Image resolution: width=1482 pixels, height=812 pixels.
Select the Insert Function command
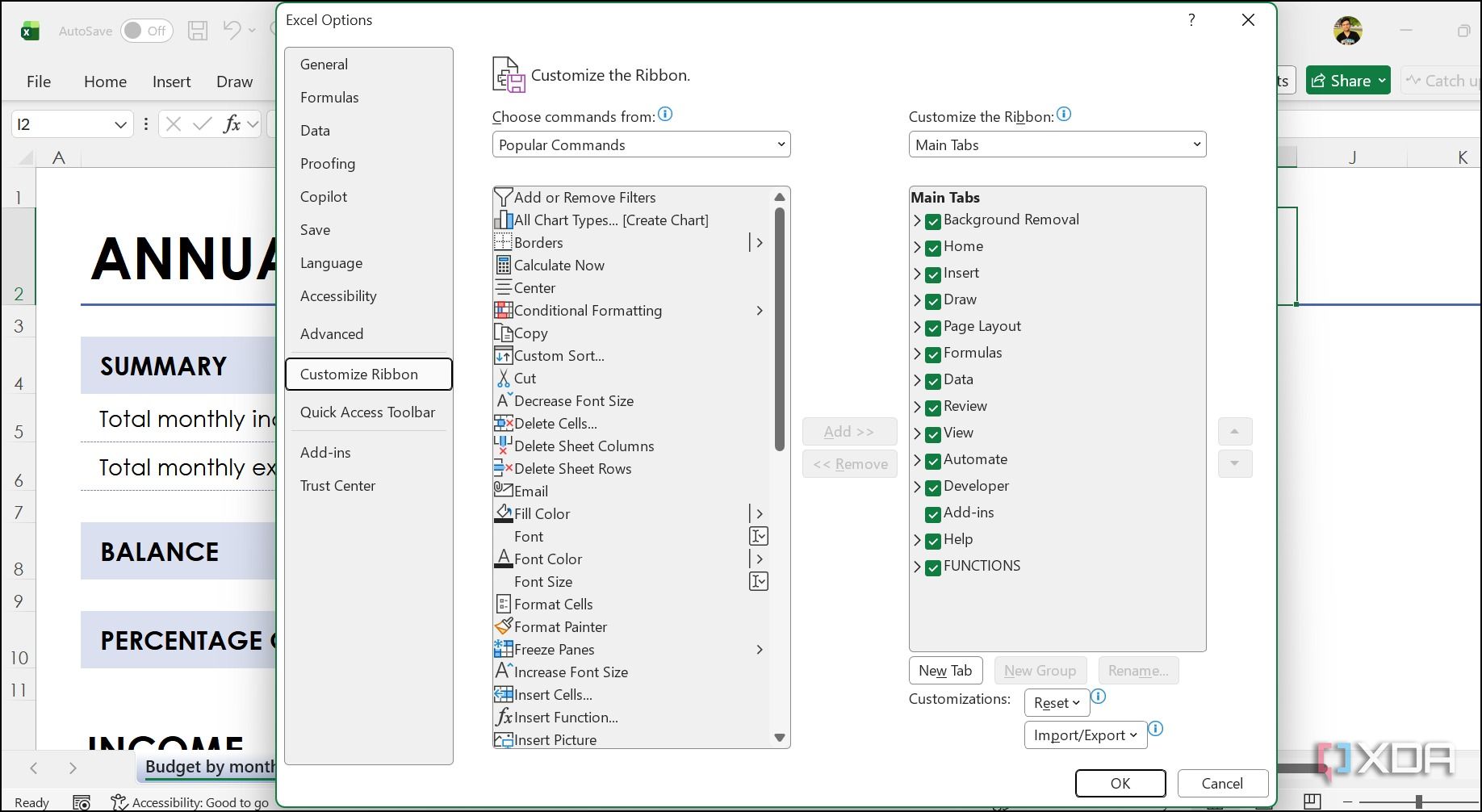(x=630, y=718)
